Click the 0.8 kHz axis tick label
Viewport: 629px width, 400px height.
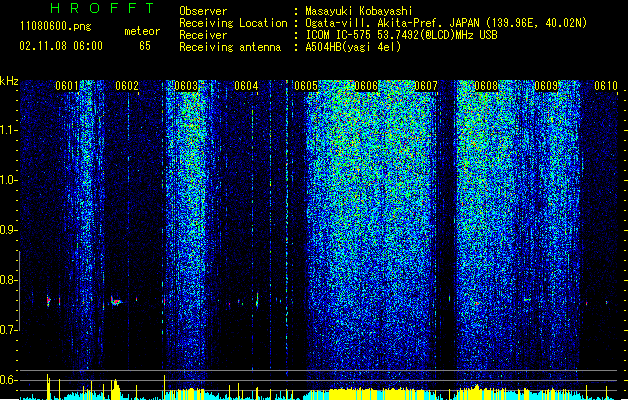pyautogui.click(x=9, y=280)
